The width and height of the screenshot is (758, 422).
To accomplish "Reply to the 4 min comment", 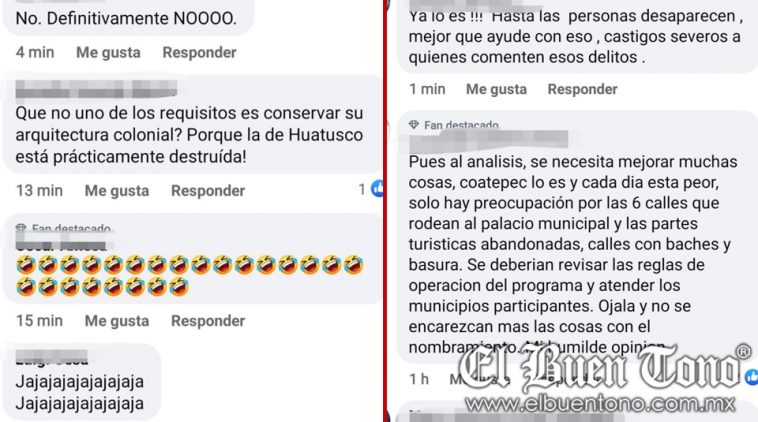I will pyautogui.click(x=199, y=52).
